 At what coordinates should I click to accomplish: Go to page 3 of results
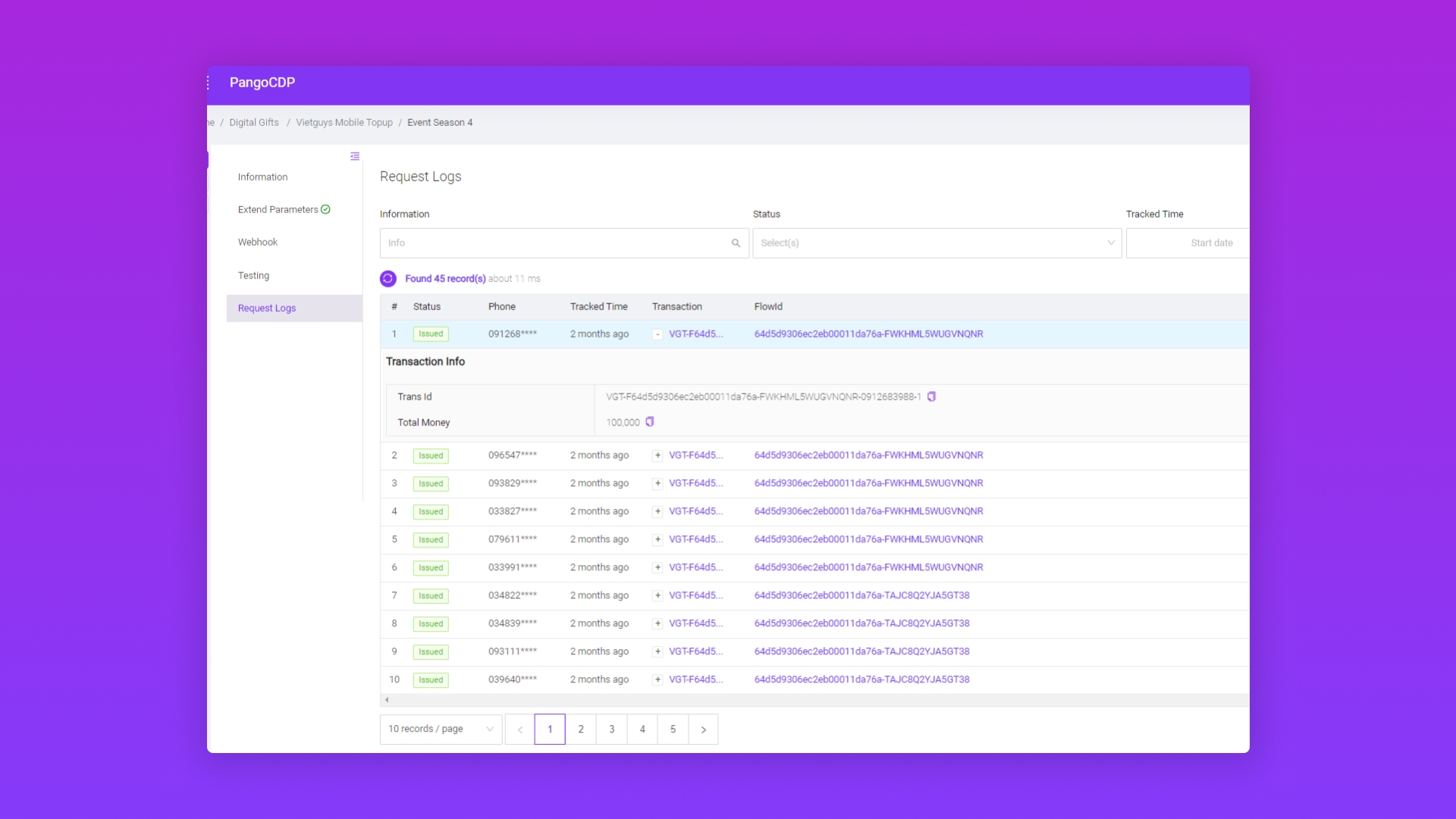tap(611, 730)
